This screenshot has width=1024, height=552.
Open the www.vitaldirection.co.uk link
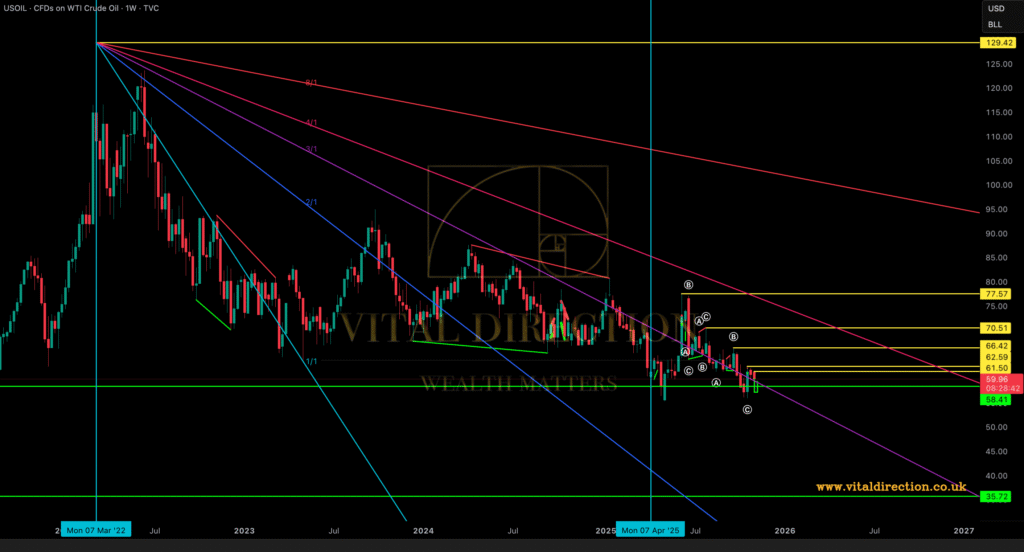[892, 487]
